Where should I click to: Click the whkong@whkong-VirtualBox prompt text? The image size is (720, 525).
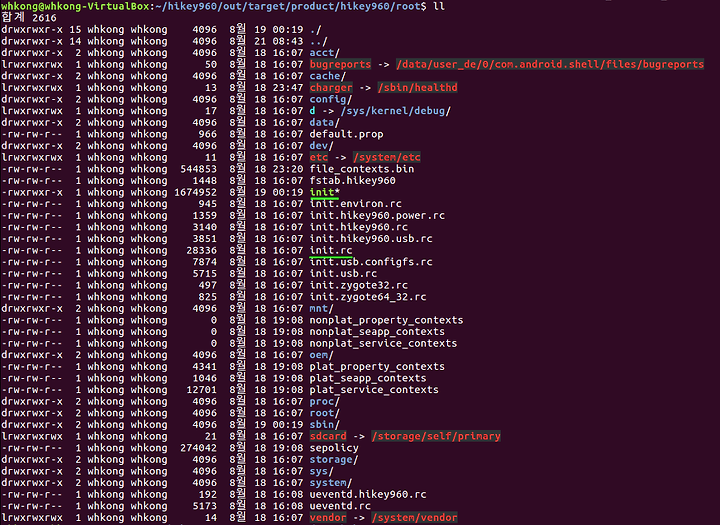tap(75, 6)
